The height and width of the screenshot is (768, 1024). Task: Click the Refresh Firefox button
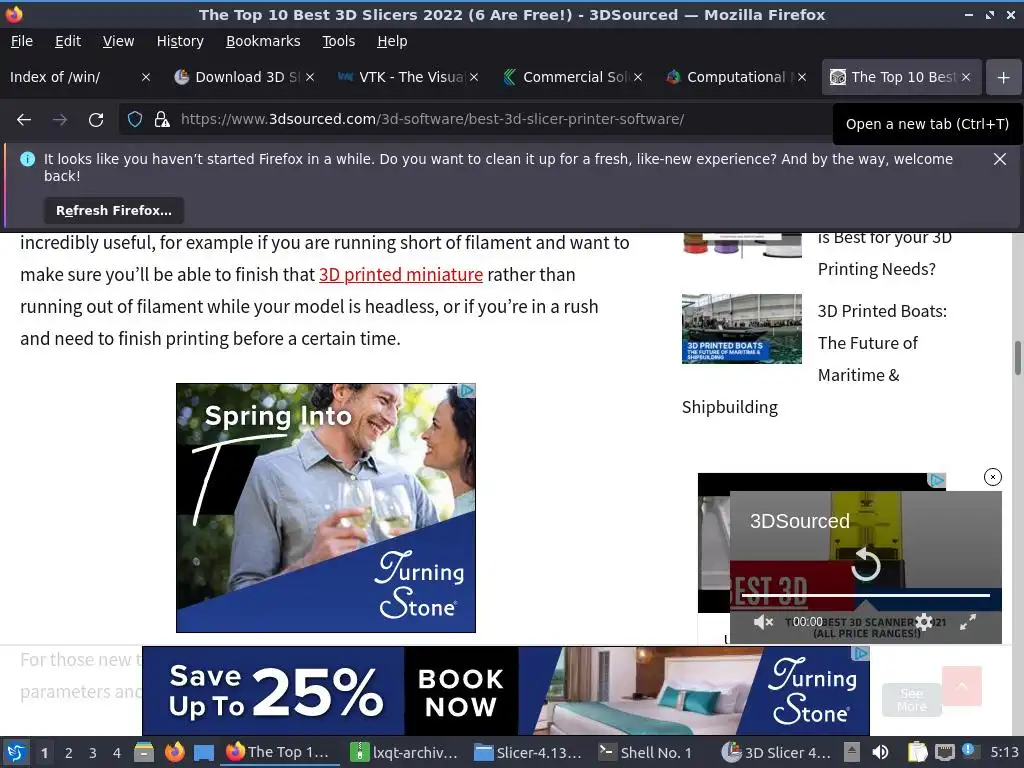(x=114, y=210)
